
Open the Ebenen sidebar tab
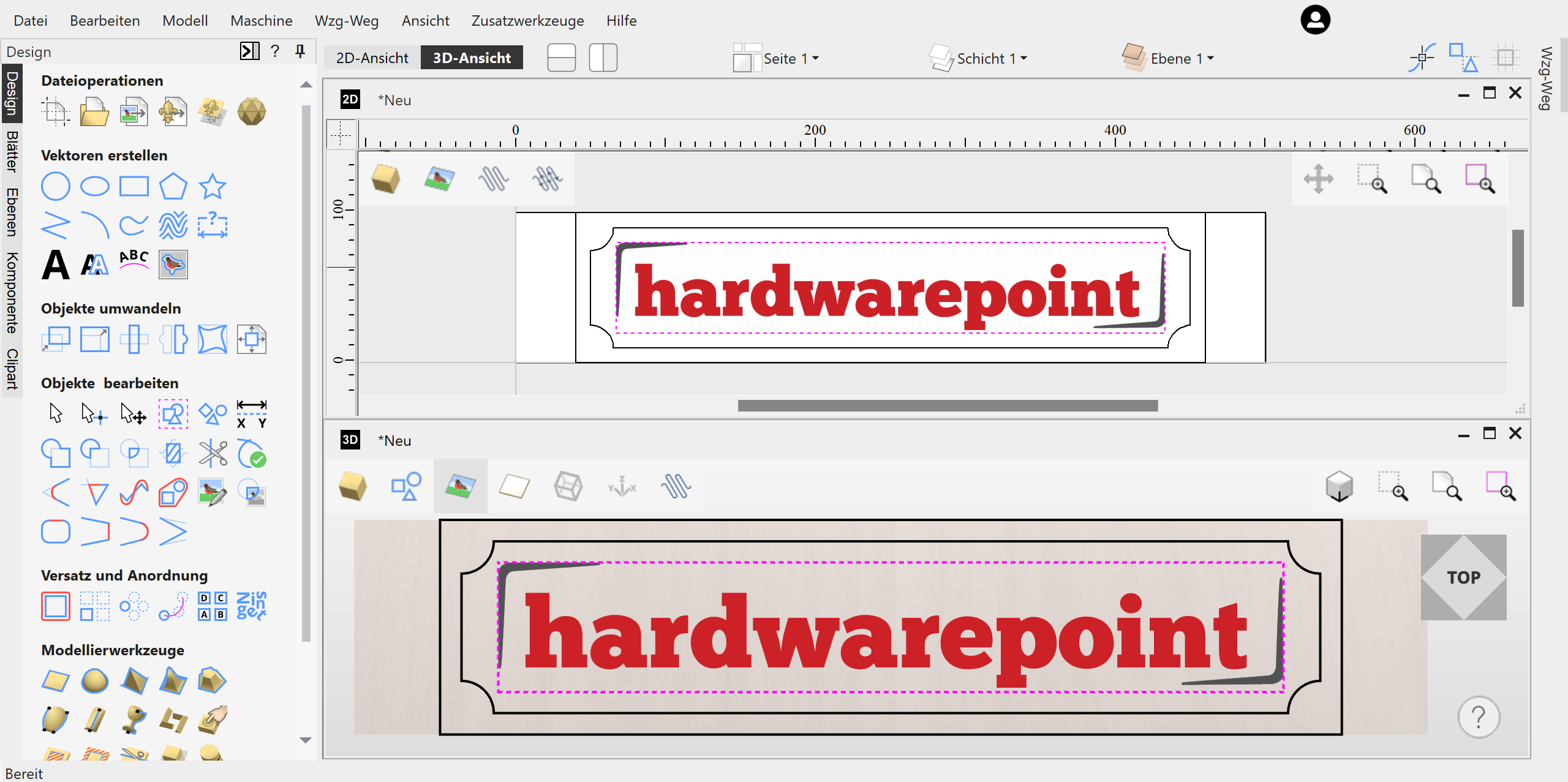tap(12, 212)
